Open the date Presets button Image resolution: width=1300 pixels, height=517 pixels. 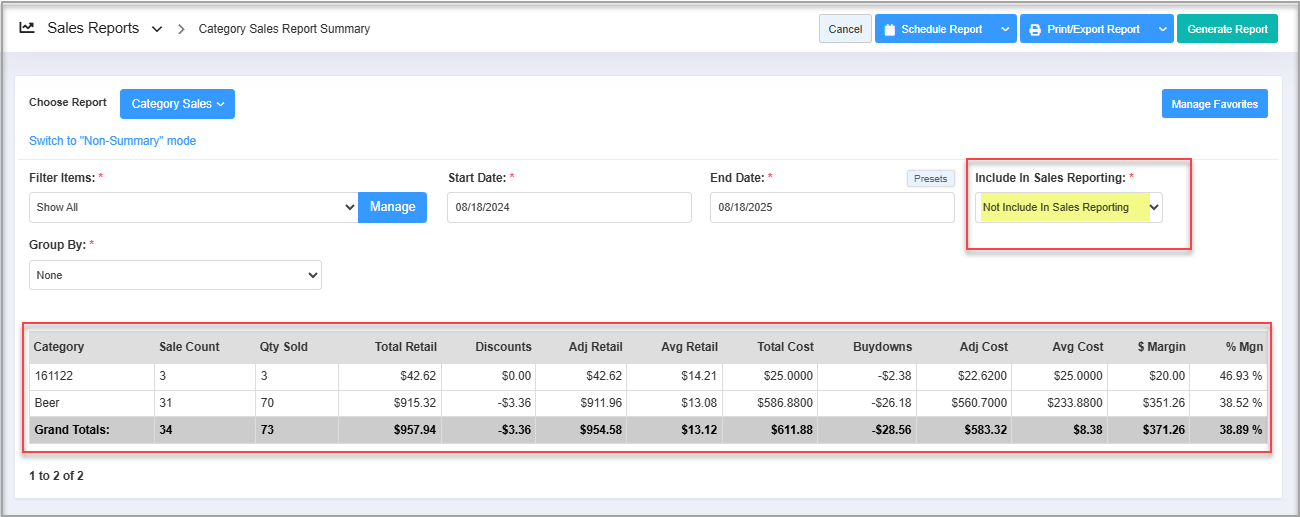click(930, 178)
